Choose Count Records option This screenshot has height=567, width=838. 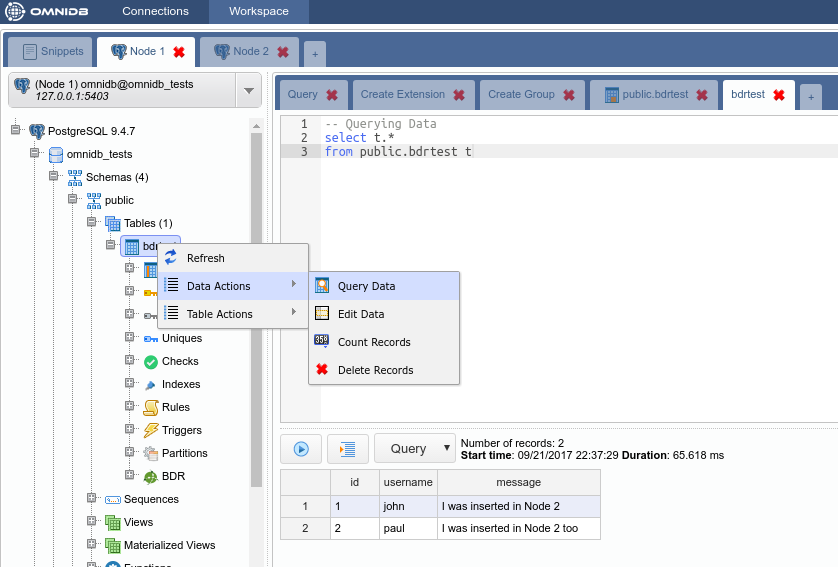click(374, 342)
